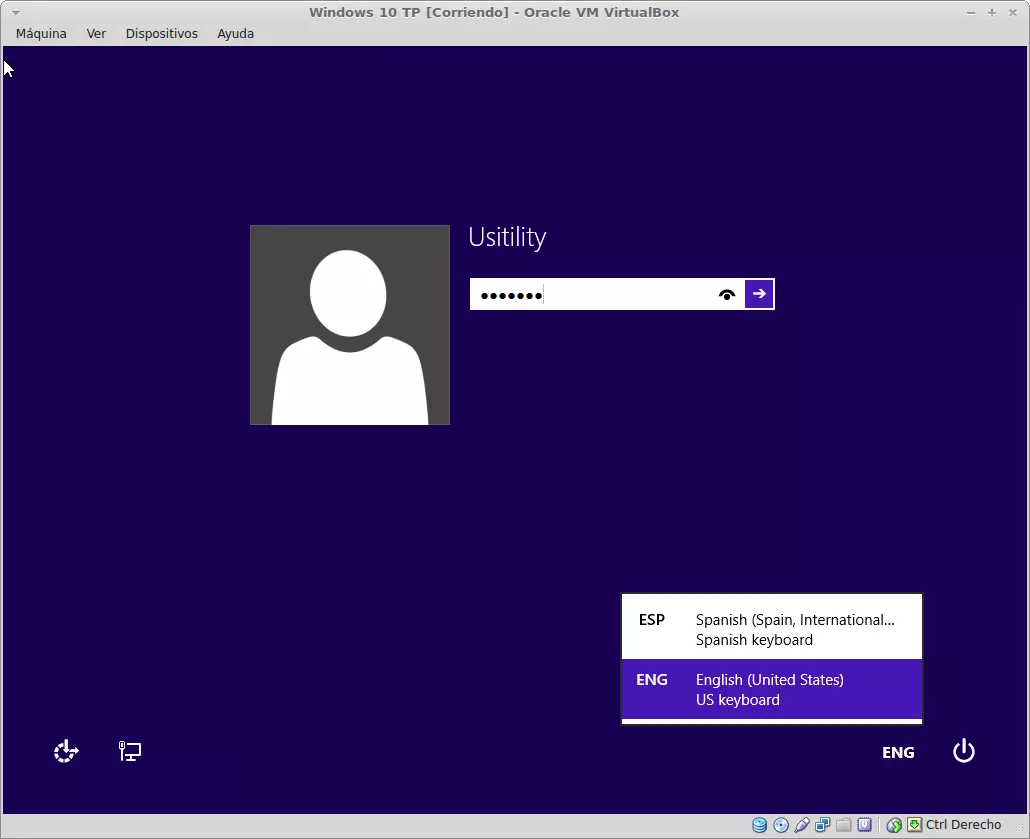
Task: Click the network adapters icon in status bar
Action: [x=823, y=825]
